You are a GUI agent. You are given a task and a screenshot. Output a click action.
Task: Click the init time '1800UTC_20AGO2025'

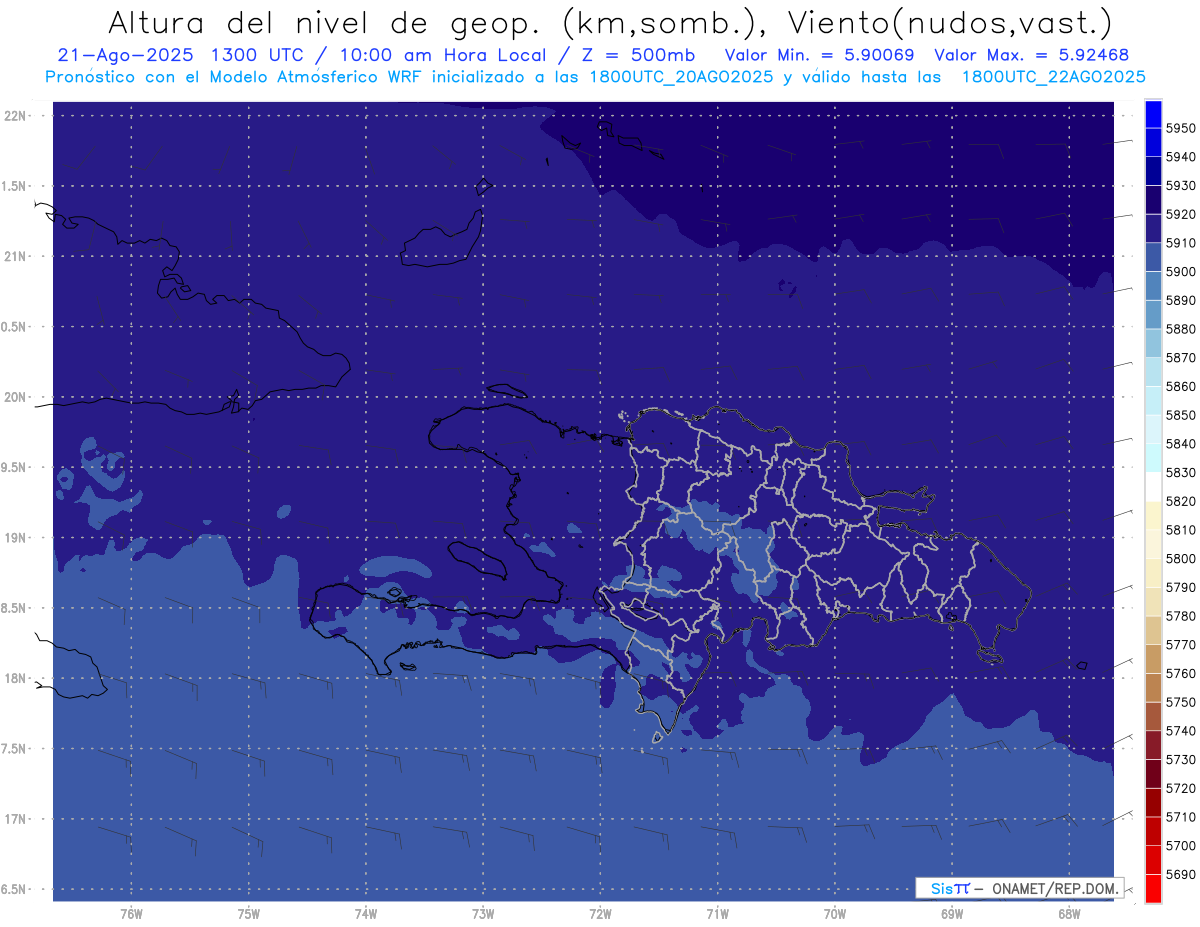coord(680,77)
